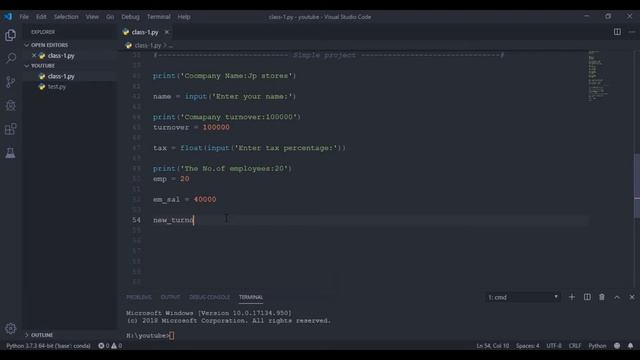Open class-1.py under YOUTUBE folder
640x360 pixels.
(61, 76)
